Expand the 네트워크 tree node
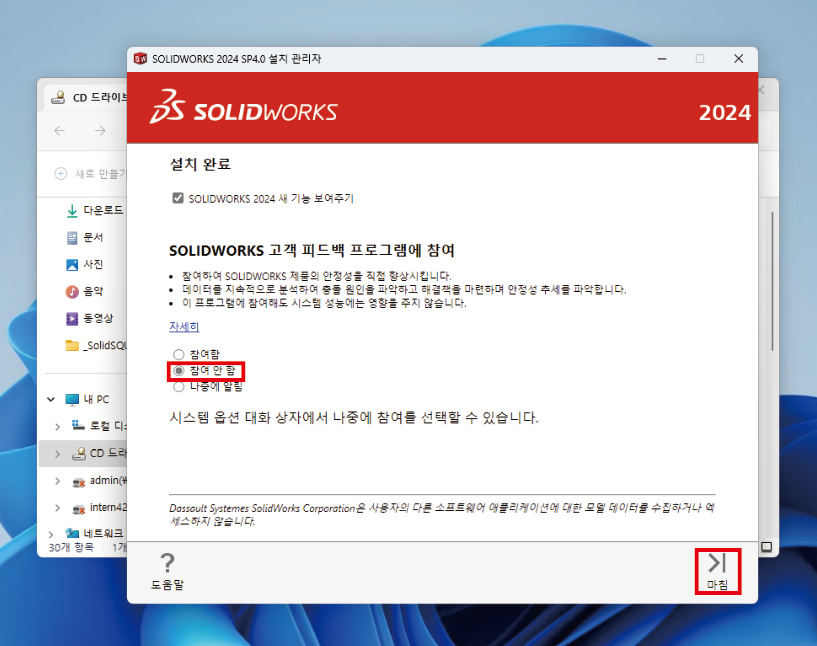The height and width of the screenshot is (646, 817). pos(51,534)
